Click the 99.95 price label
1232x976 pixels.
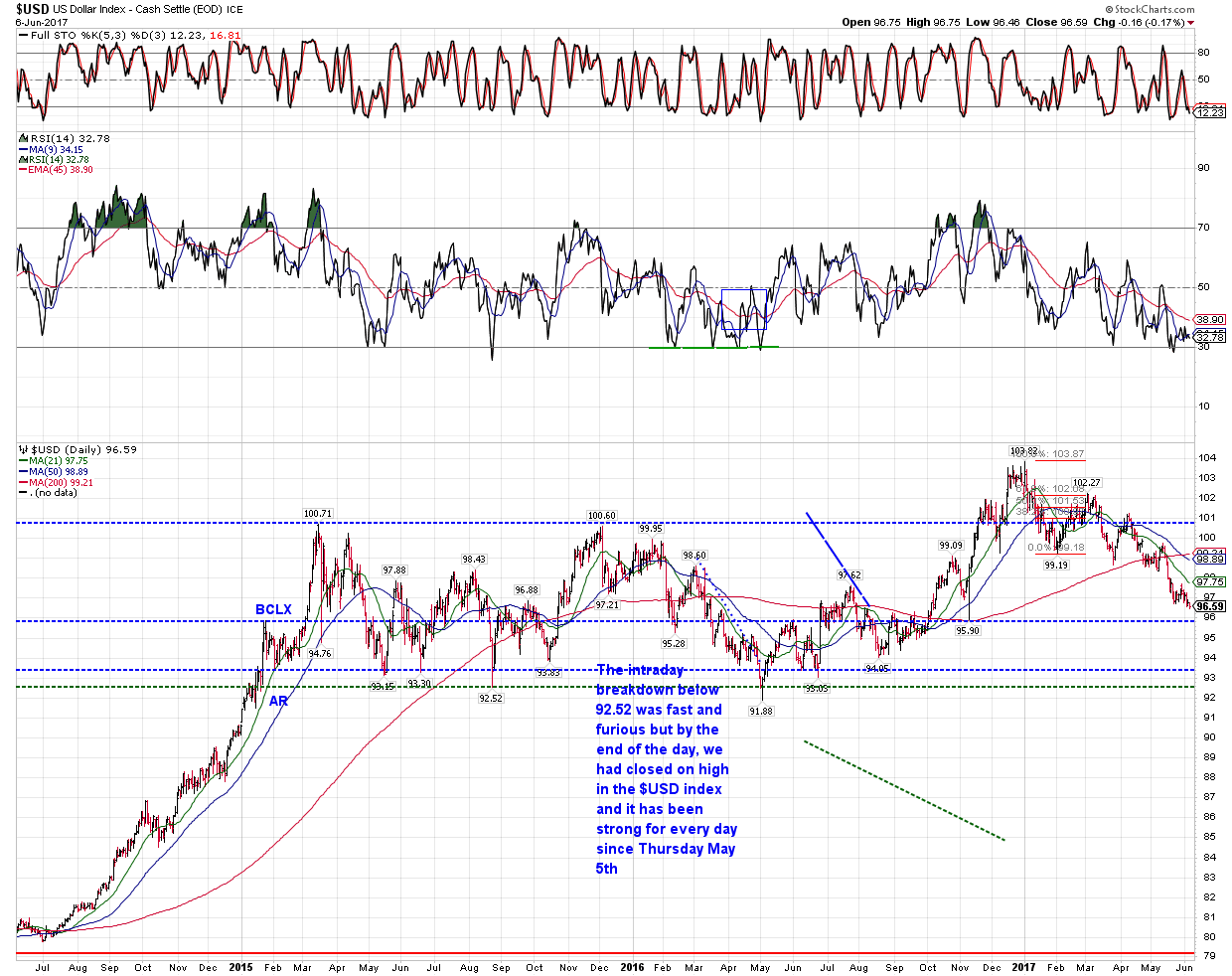point(650,529)
